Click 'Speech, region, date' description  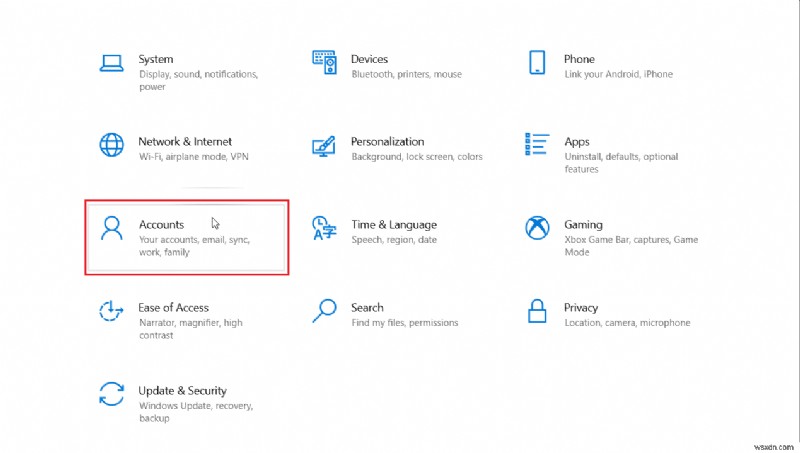point(394,240)
